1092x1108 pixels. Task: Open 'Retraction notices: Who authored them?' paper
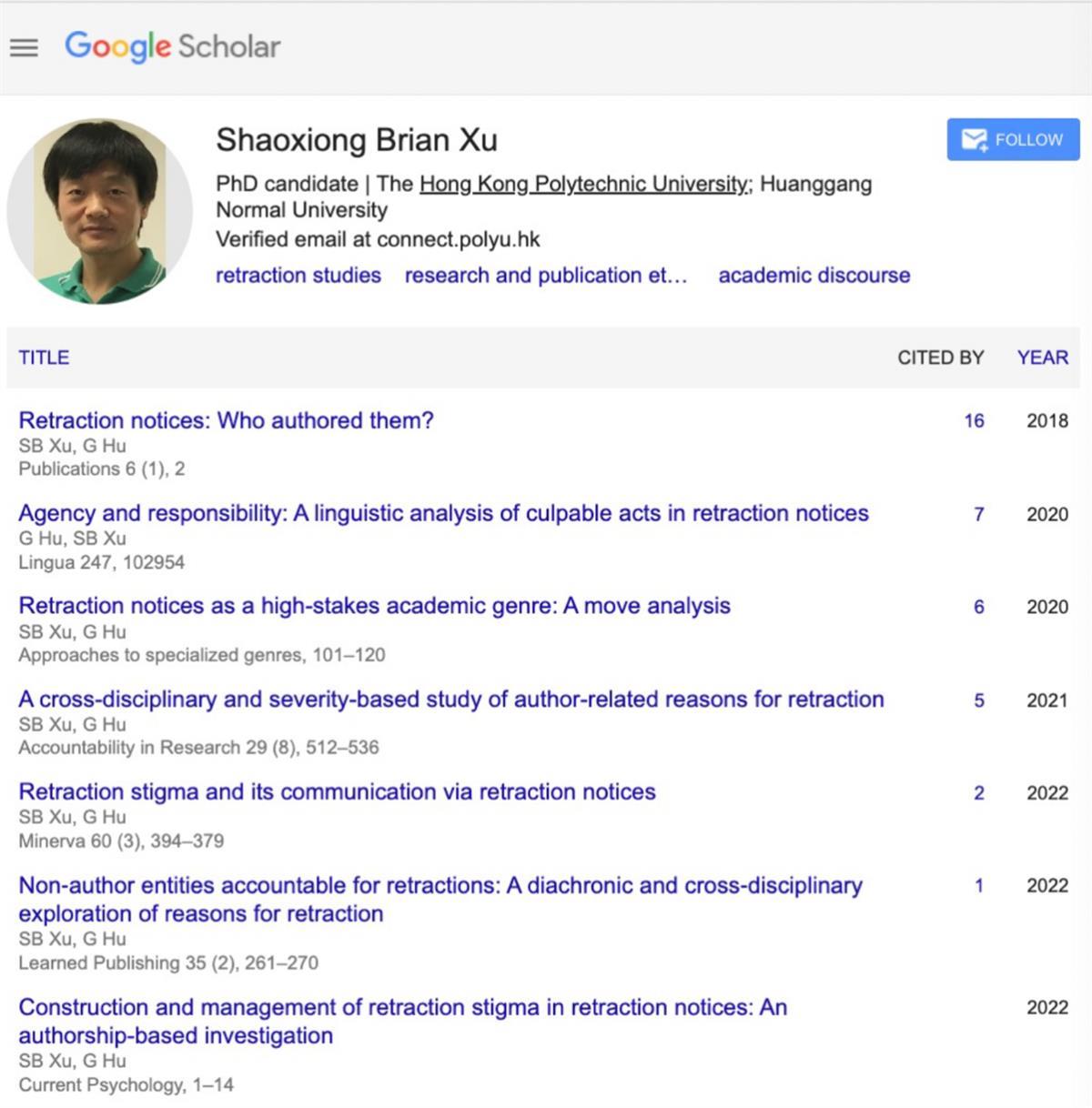point(226,420)
